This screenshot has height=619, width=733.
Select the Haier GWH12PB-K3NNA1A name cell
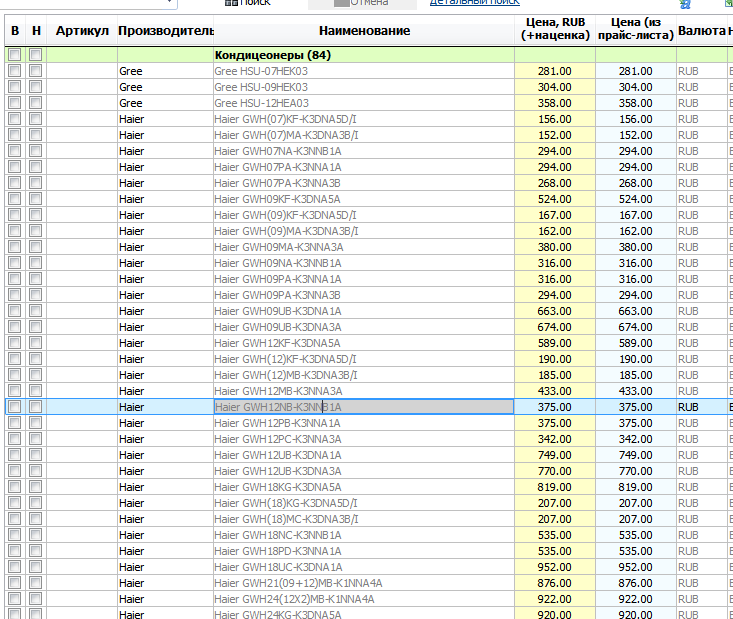[364, 423]
